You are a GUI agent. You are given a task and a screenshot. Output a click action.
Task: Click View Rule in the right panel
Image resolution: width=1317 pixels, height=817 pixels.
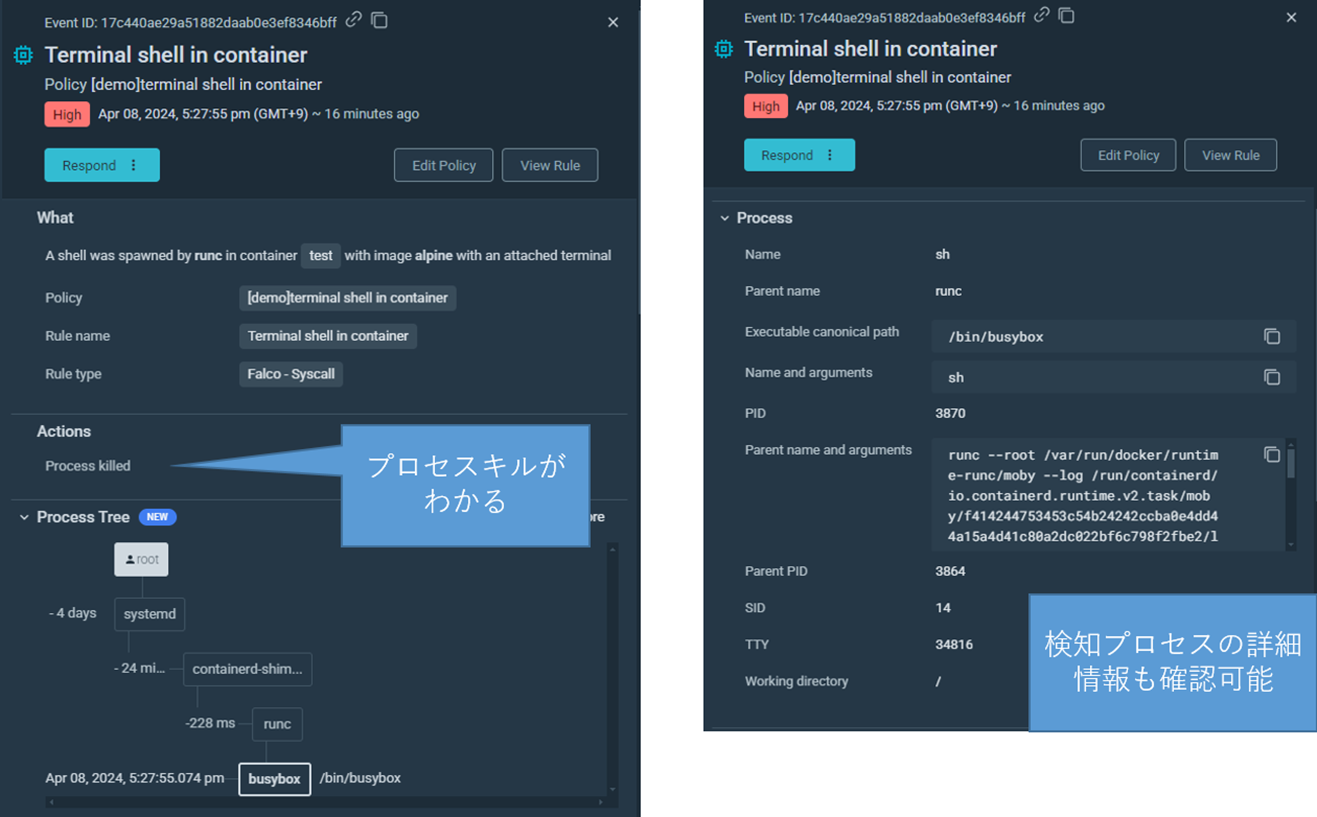[x=1230, y=154]
